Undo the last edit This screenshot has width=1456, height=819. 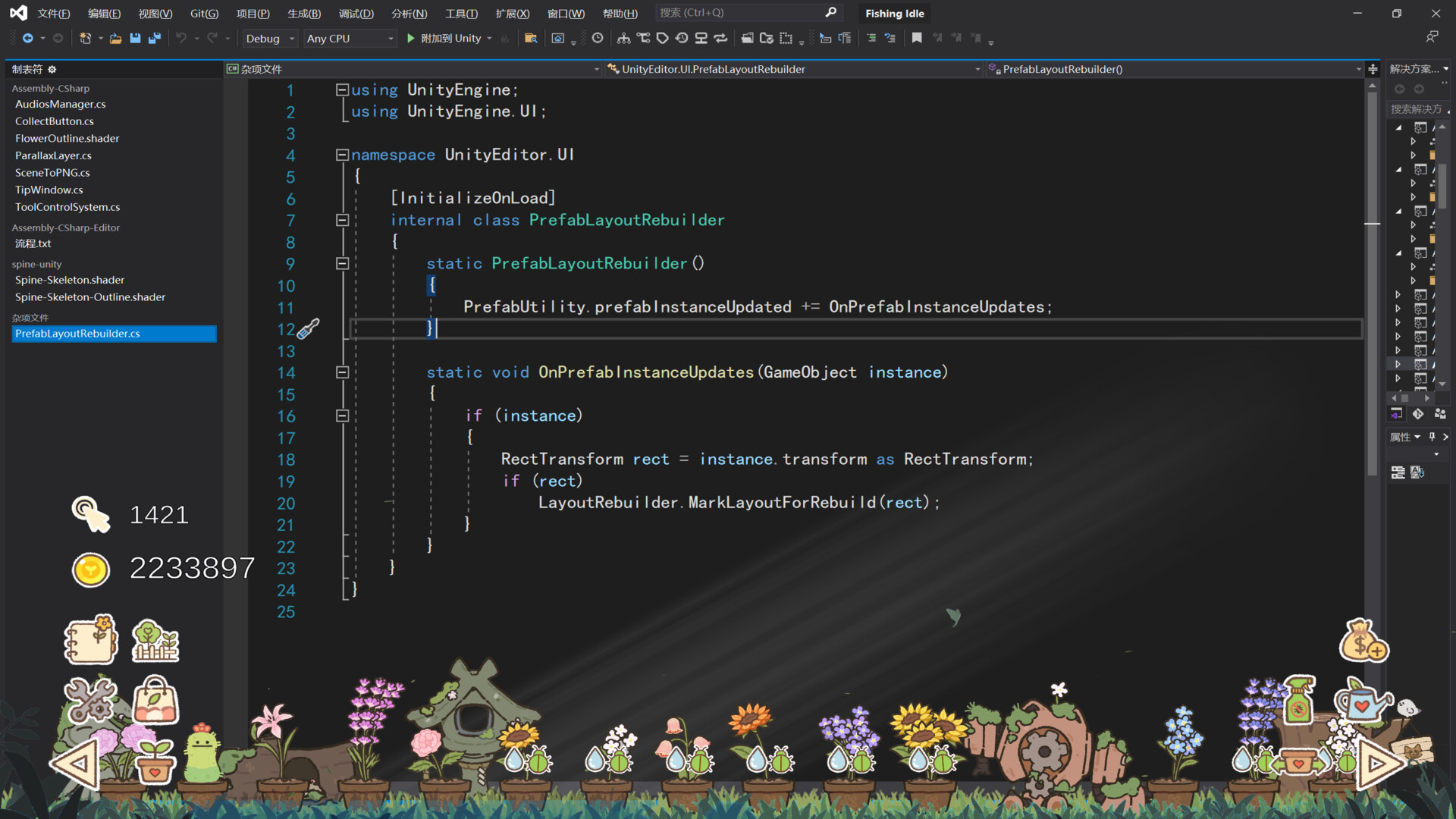pos(181,38)
